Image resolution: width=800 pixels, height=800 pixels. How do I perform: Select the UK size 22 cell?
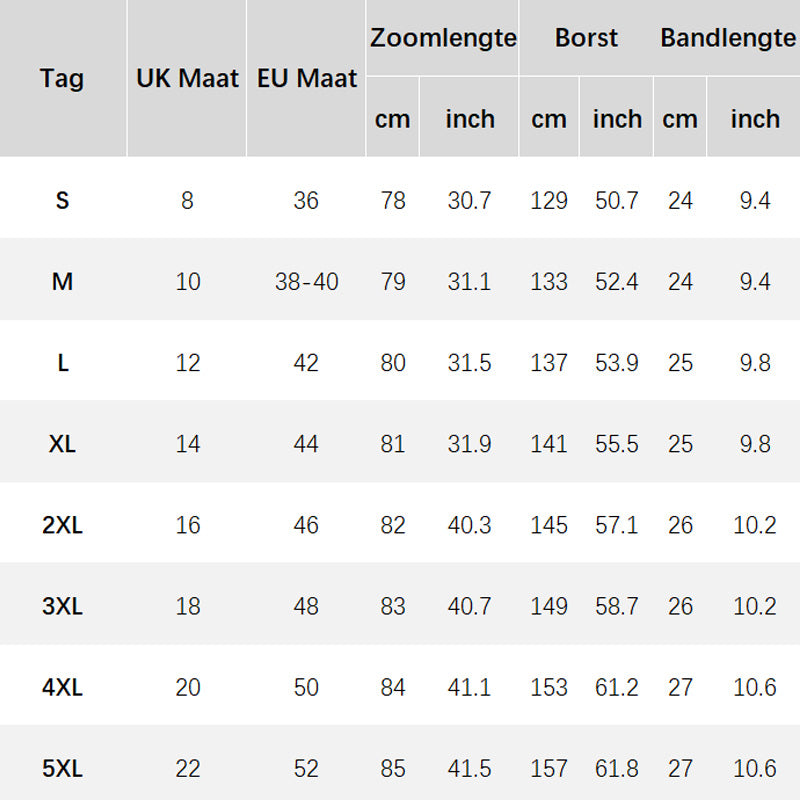click(188, 769)
